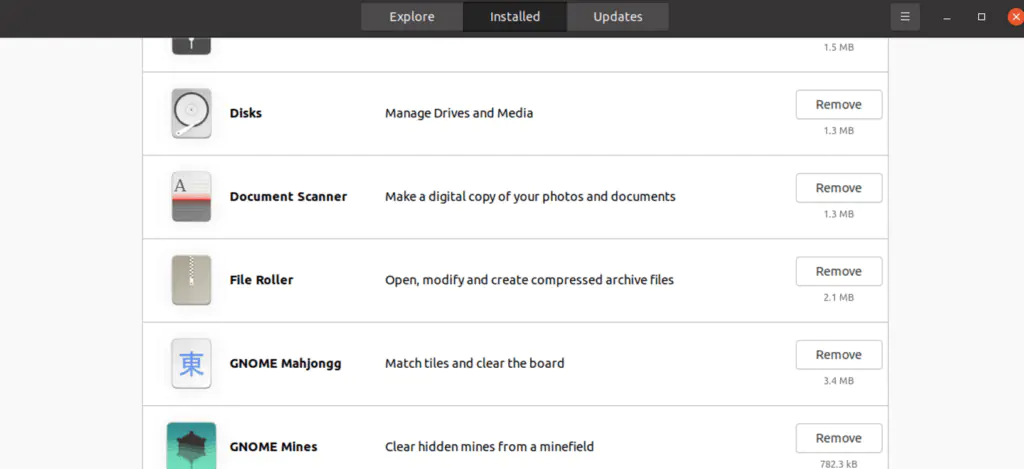Click the GNOME Mahjongg tile icon
Viewport: 1024px width, 469px height.
(x=191, y=363)
